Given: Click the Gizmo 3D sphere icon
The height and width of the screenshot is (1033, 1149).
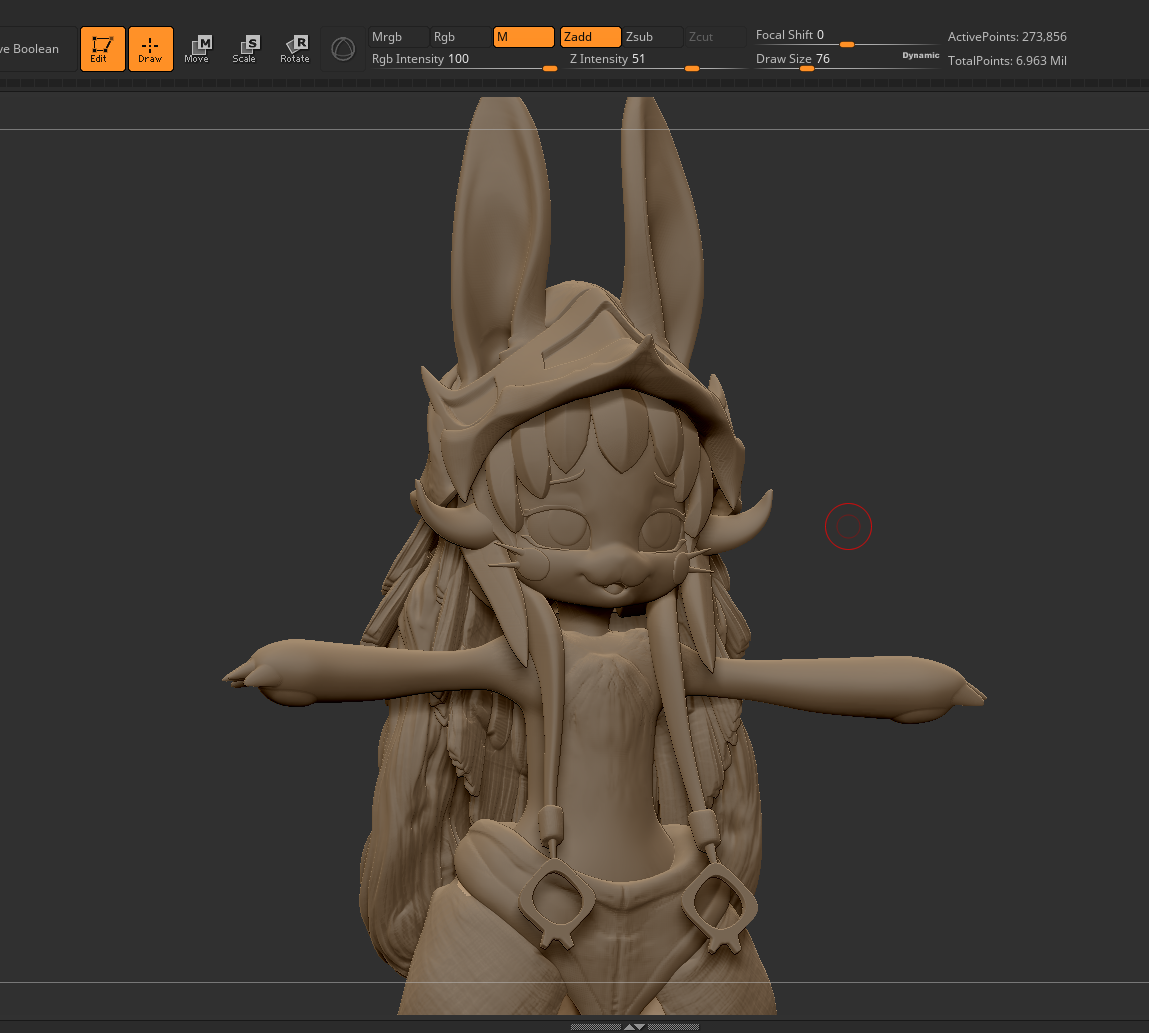Looking at the screenshot, I should coord(343,49).
